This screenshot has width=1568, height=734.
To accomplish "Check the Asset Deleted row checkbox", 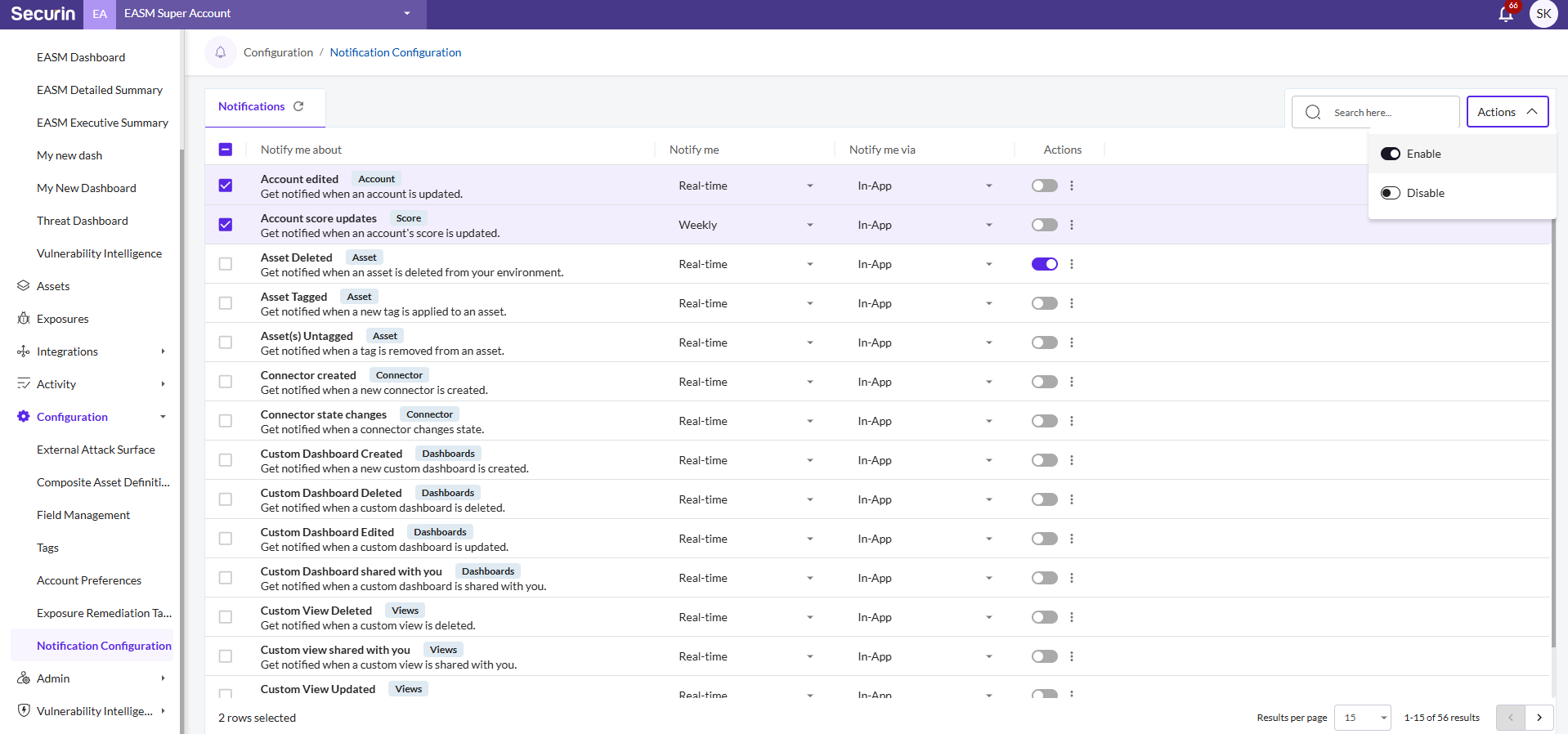I will pyautogui.click(x=226, y=264).
